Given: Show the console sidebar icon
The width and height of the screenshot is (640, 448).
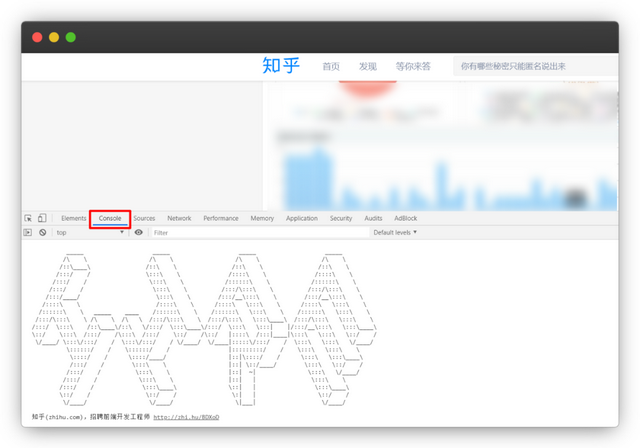Looking at the screenshot, I should click(27, 233).
